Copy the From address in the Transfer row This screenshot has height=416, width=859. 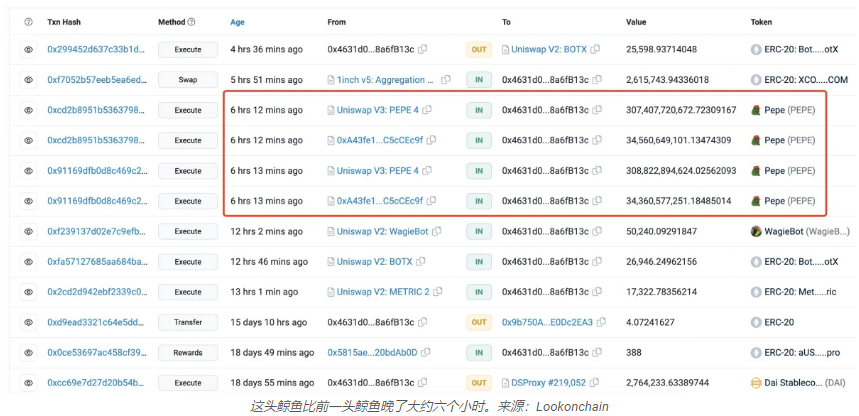(x=422, y=322)
